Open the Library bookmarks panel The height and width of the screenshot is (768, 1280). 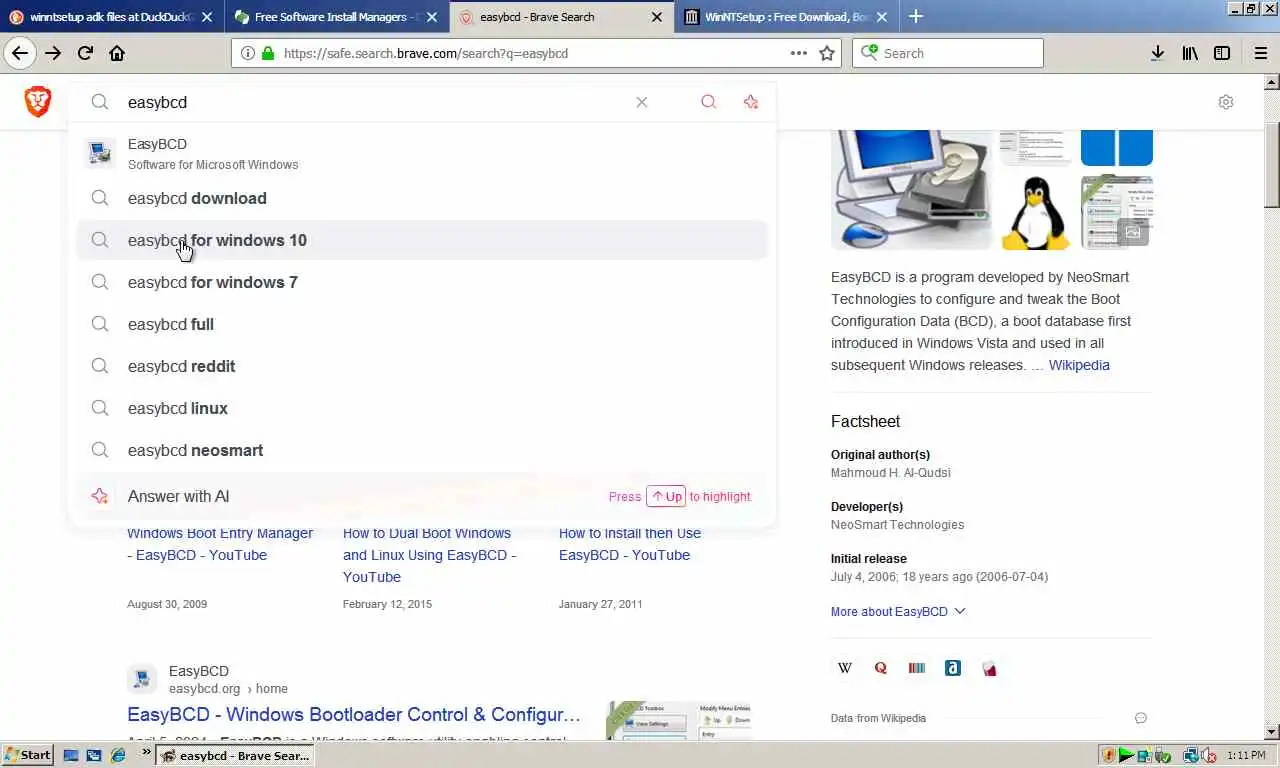pyautogui.click(x=1190, y=53)
